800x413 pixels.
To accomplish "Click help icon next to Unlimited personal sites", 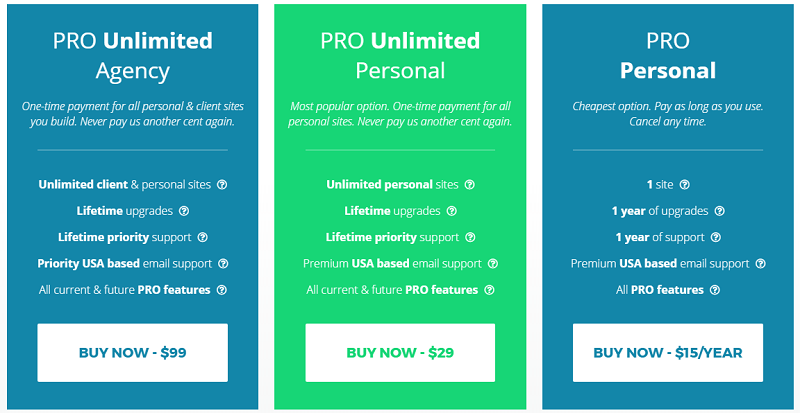I will pos(470,185).
